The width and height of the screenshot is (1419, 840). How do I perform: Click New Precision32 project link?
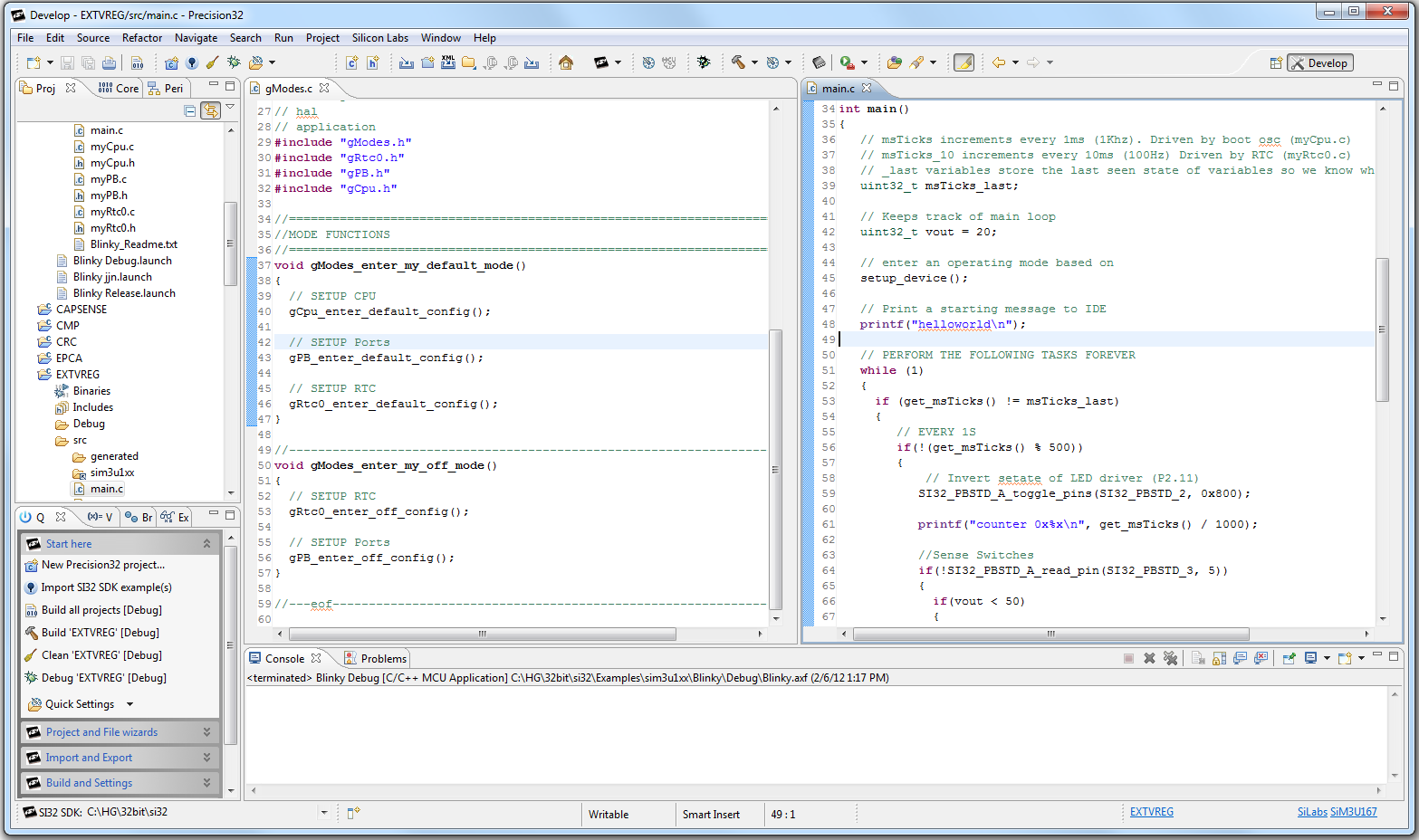point(103,564)
